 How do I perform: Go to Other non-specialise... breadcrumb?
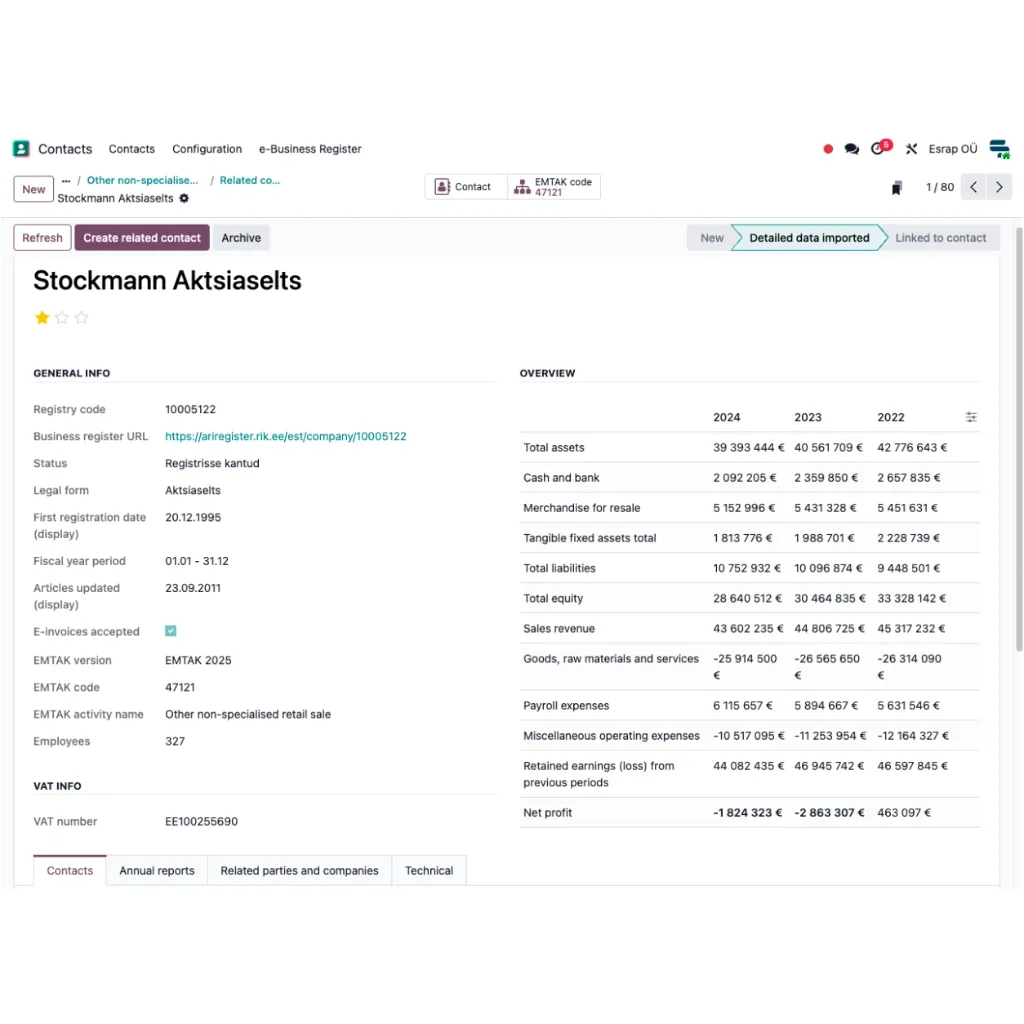point(142,180)
